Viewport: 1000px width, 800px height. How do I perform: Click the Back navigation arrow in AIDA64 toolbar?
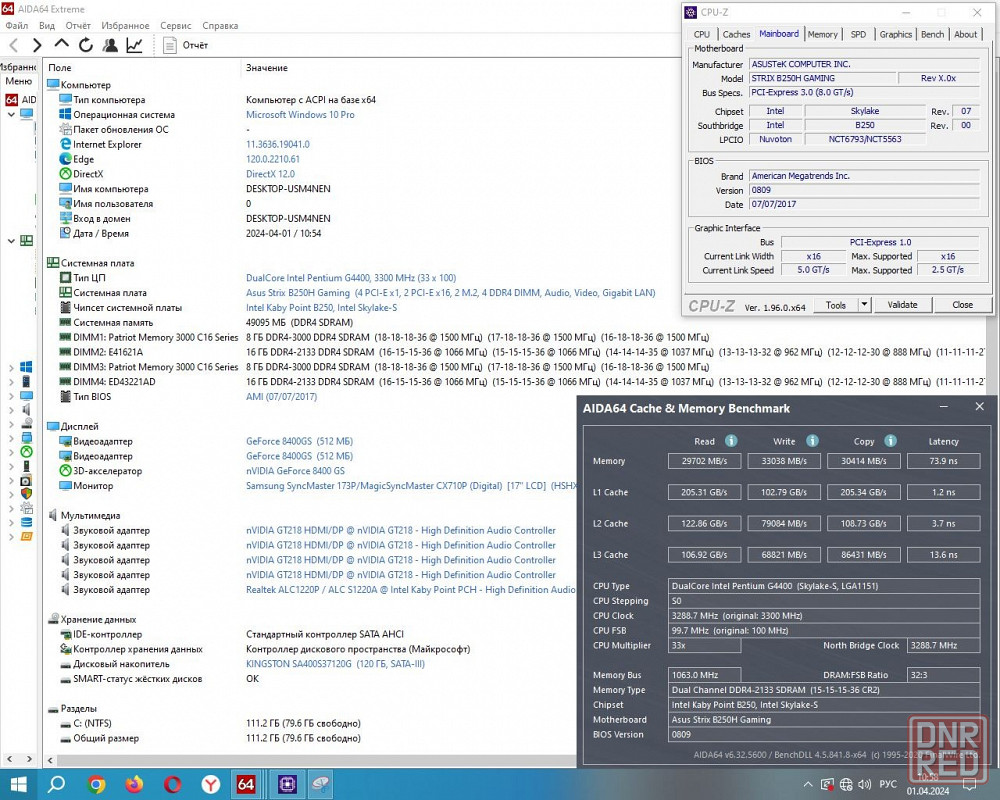[x=14, y=45]
